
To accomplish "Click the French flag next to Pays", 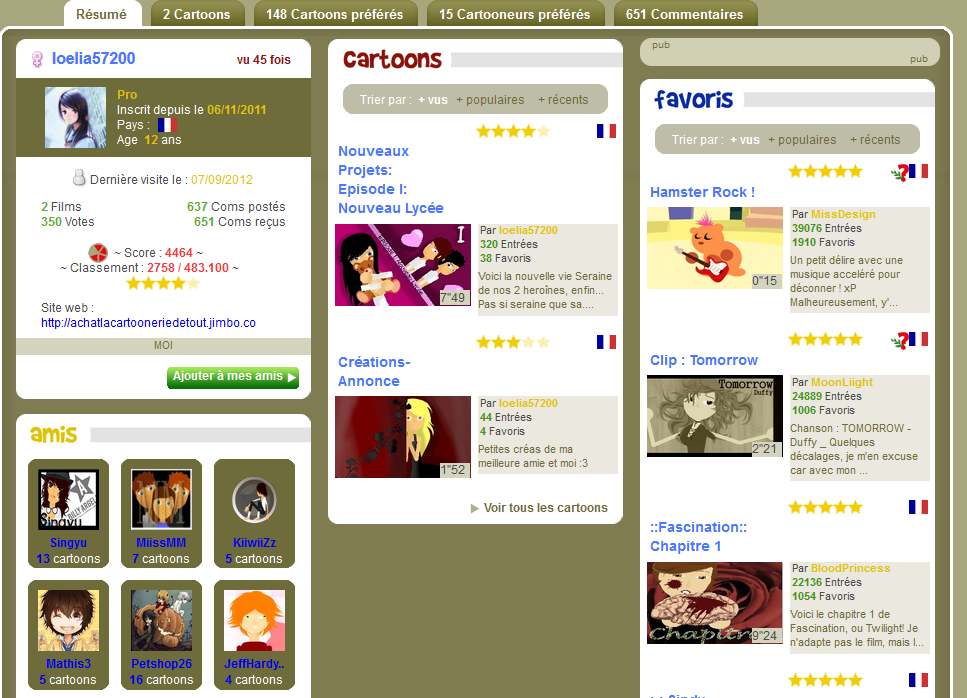I will click(x=167, y=125).
